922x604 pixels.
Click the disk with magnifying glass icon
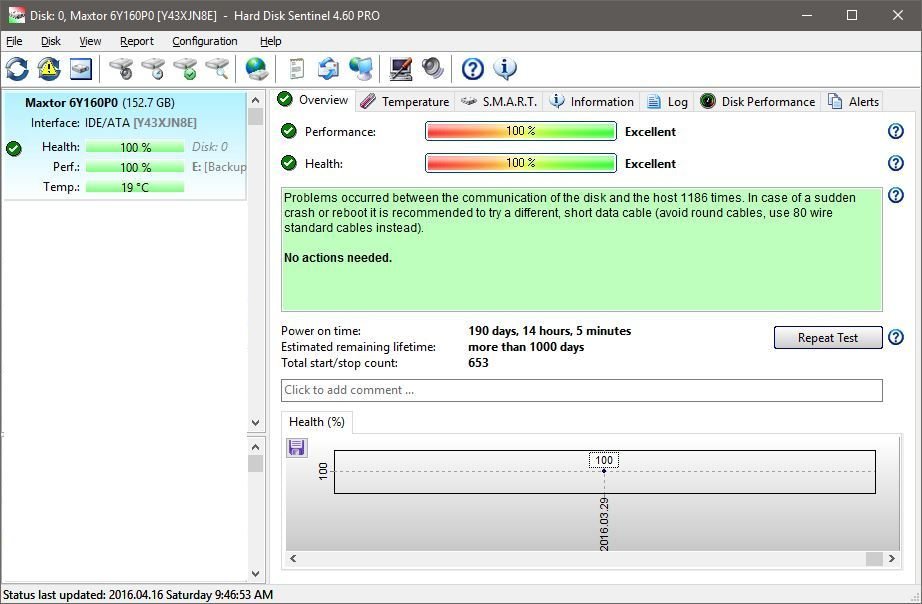217,69
